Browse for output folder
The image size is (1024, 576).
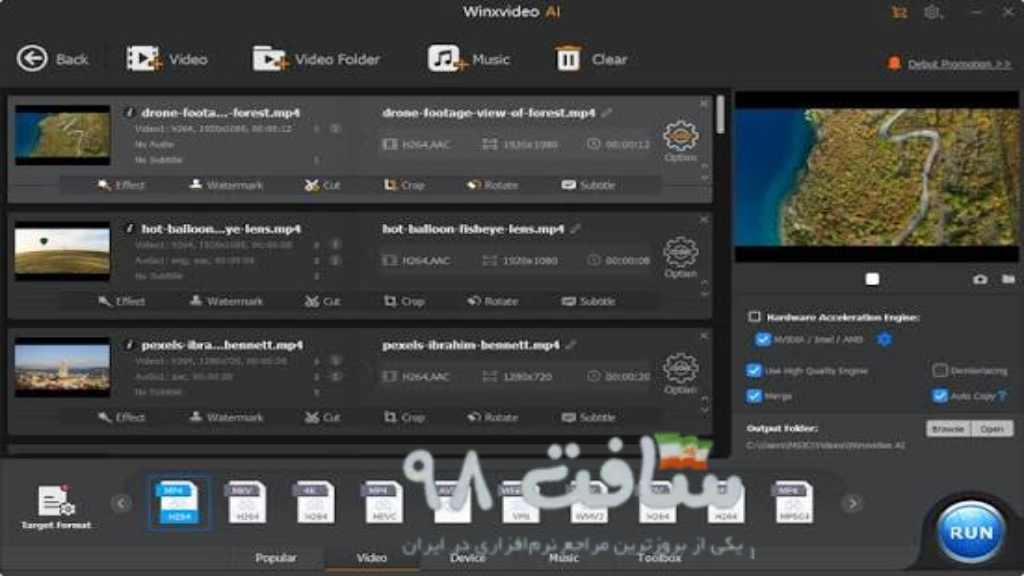tap(948, 429)
